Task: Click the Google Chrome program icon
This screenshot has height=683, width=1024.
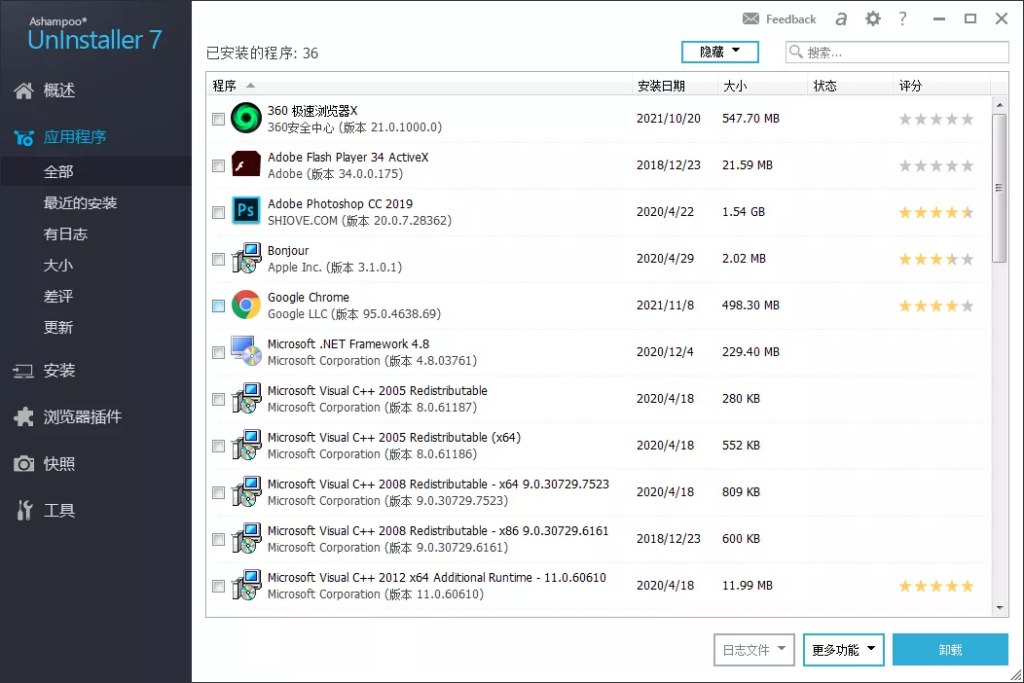Action: (246, 305)
